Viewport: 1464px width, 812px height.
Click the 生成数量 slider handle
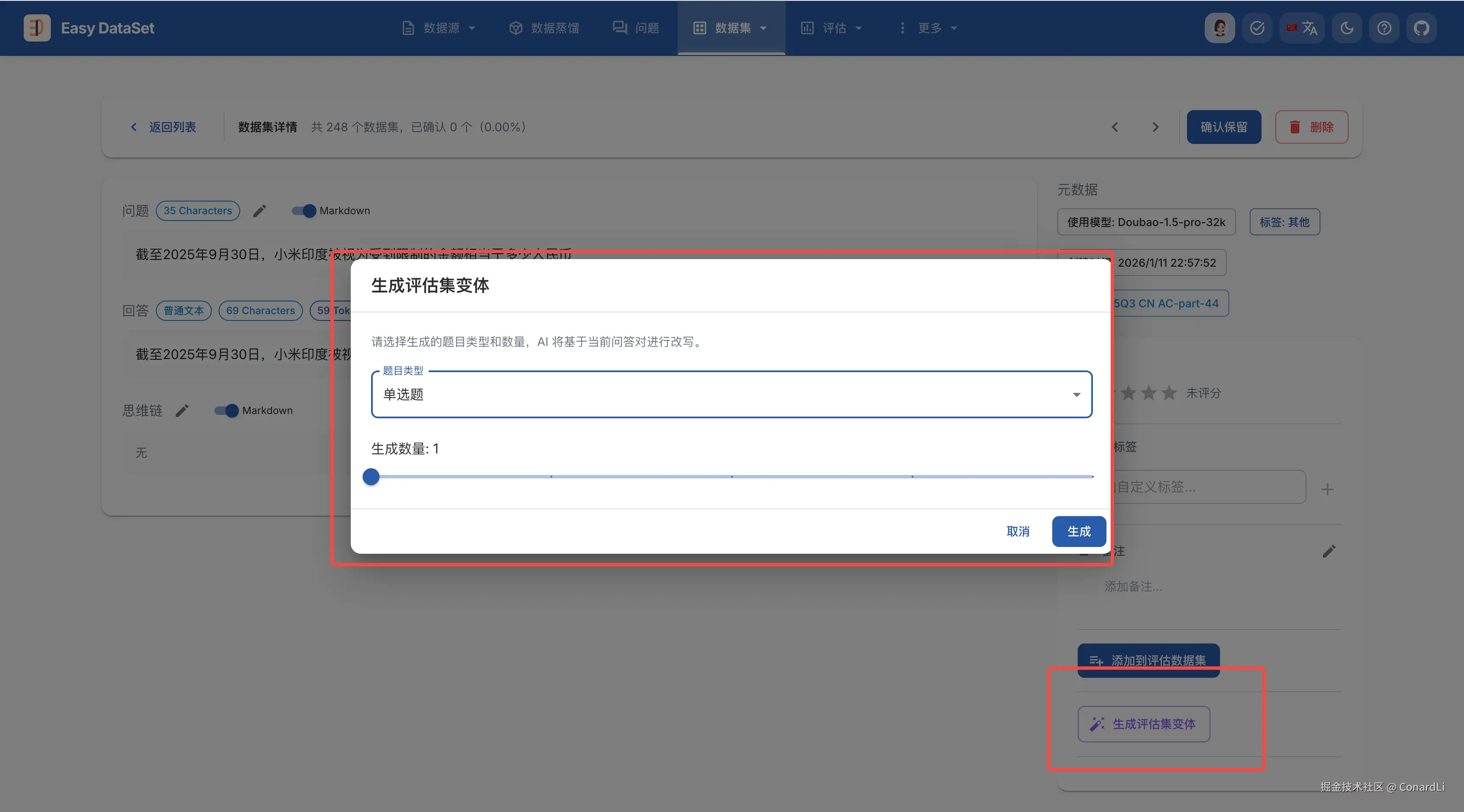pos(371,476)
